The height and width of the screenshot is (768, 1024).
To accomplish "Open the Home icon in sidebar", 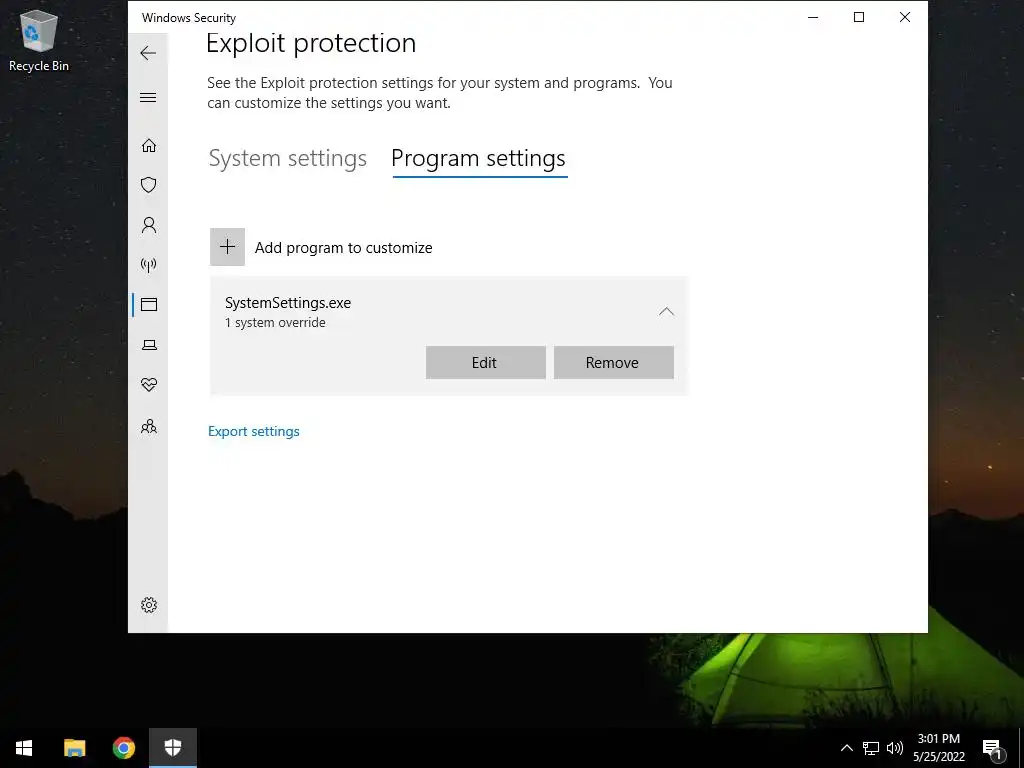I will (x=149, y=145).
